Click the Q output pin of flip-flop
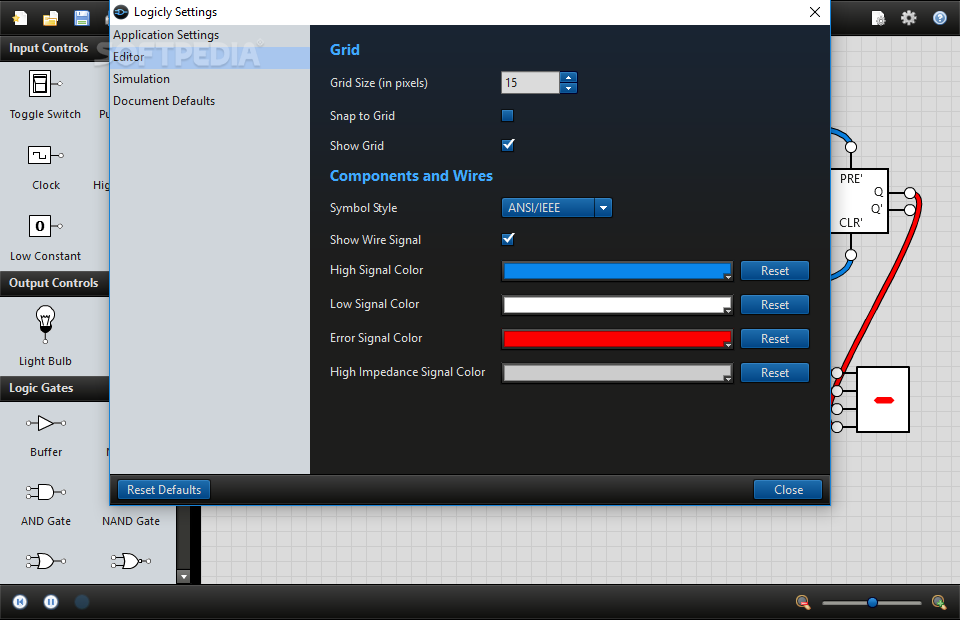This screenshot has height=620, width=960. [x=910, y=193]
